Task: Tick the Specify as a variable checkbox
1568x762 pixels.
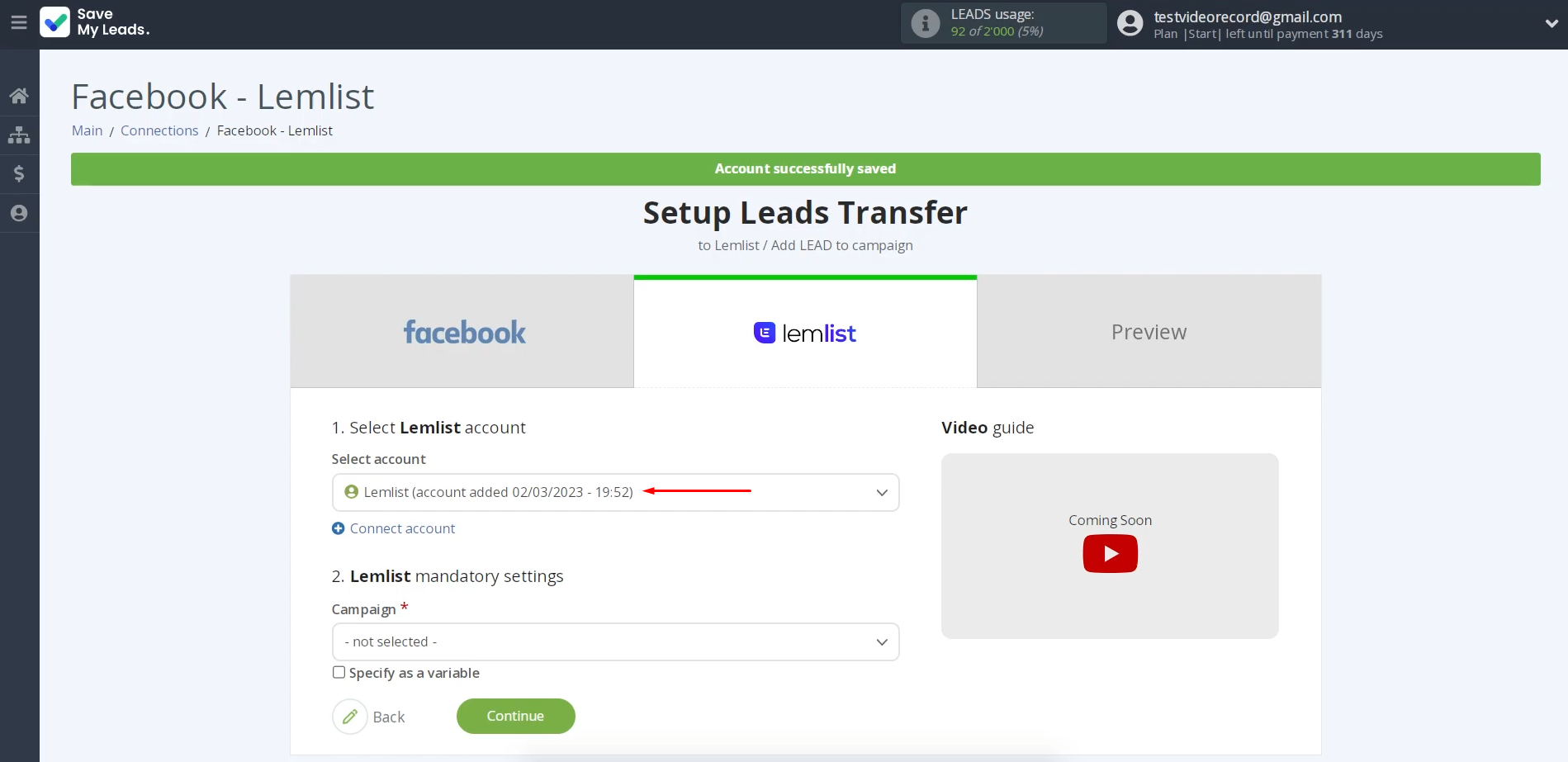Action: point(339,672)
